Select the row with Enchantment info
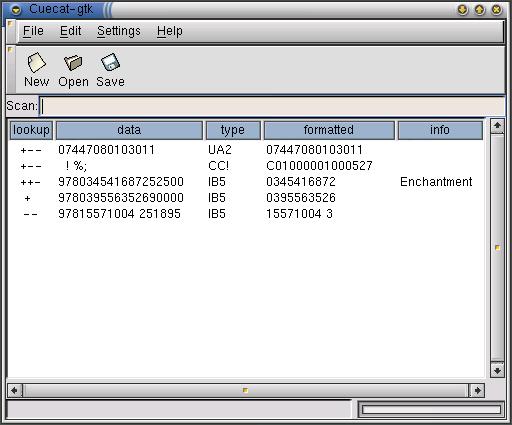This screenshot has height=425, width=512. click(247, 182)
